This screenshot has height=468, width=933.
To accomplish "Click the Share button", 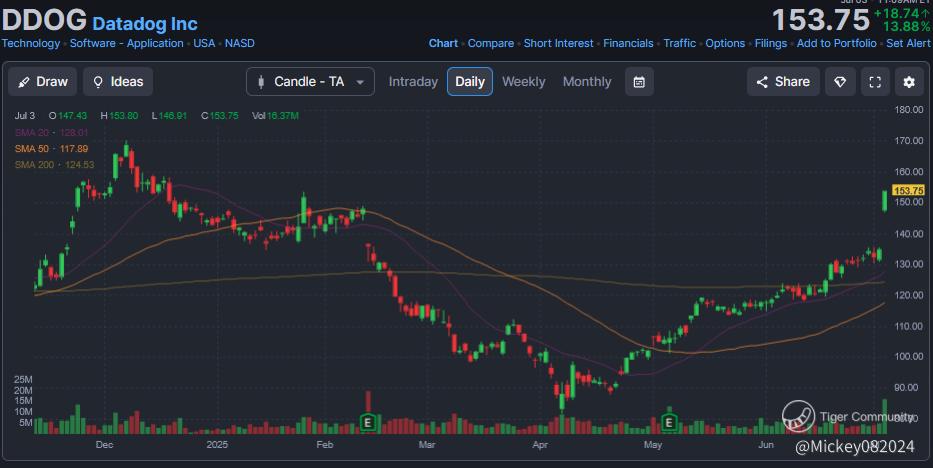I will pyautogui.click(x=783, y=81).
